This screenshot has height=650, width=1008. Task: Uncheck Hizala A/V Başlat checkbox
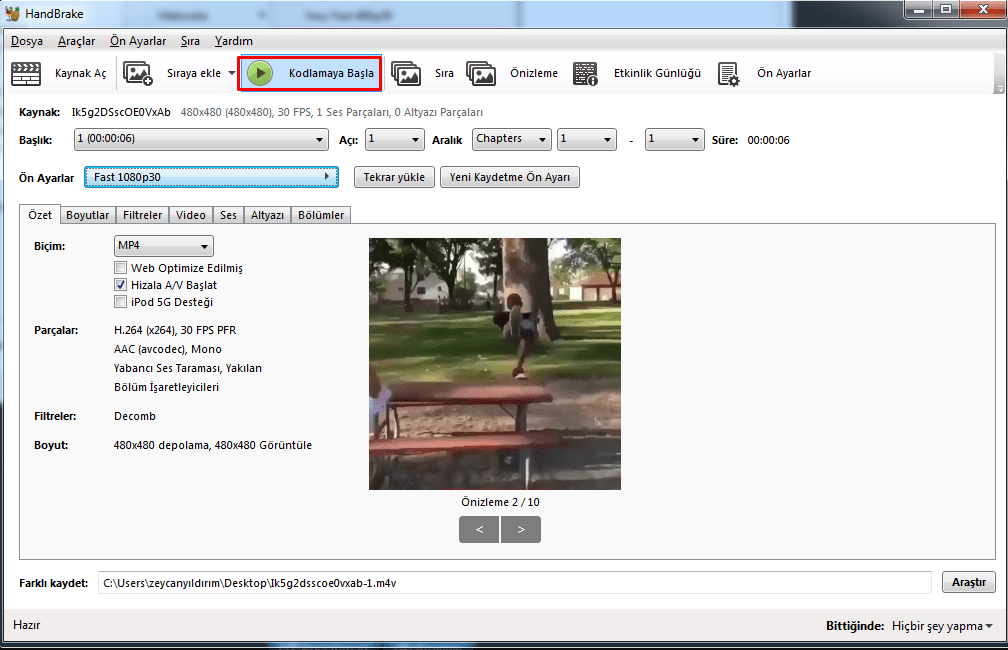point(120,284)
